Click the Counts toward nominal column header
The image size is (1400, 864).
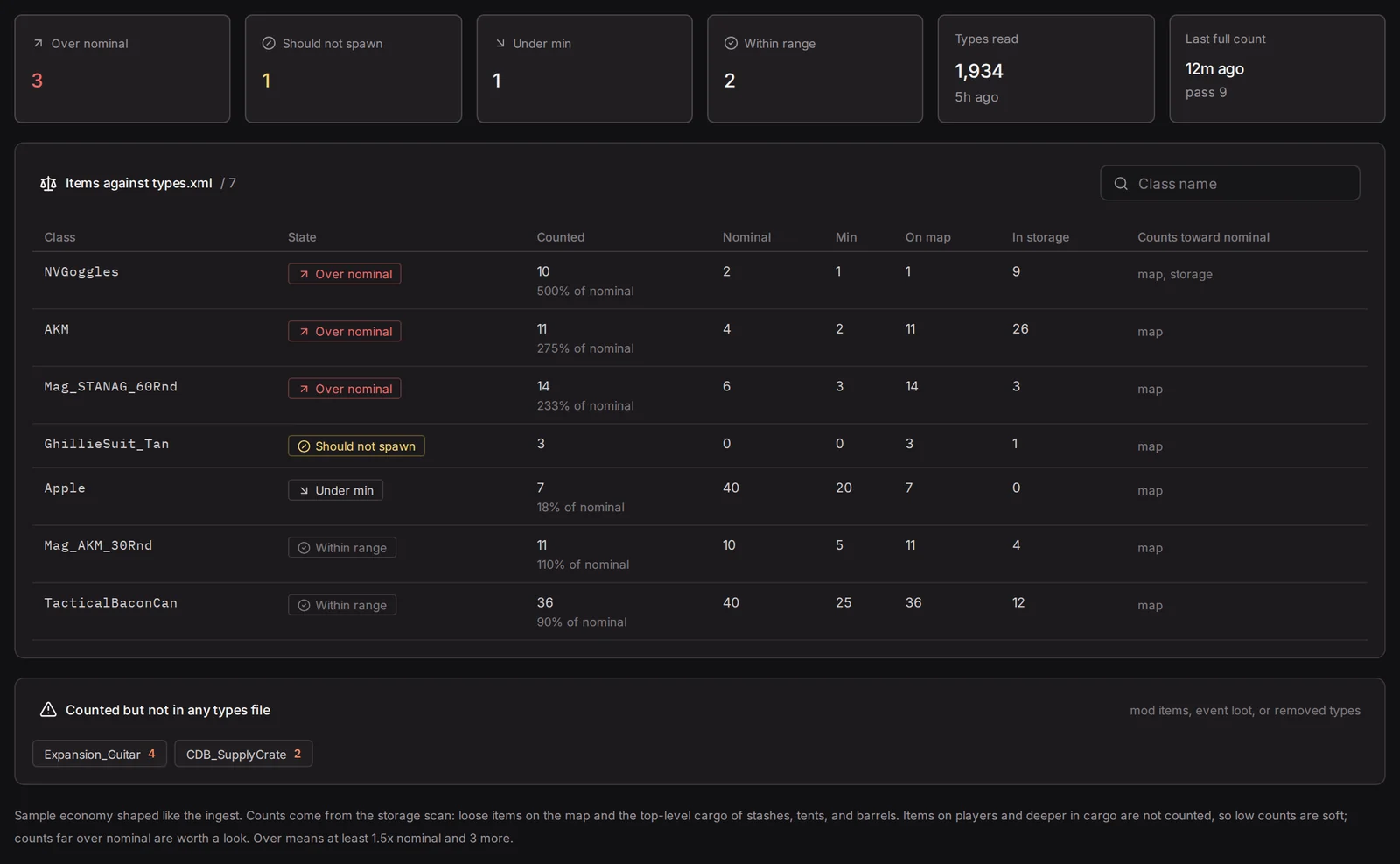1203,237
